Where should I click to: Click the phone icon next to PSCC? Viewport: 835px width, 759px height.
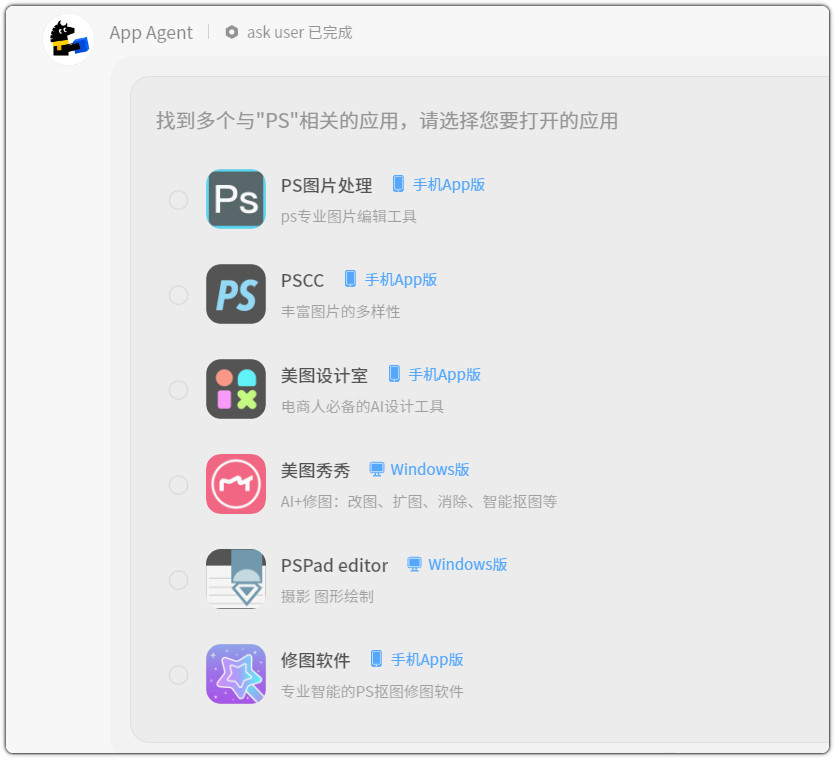click(x=350, y=279)
